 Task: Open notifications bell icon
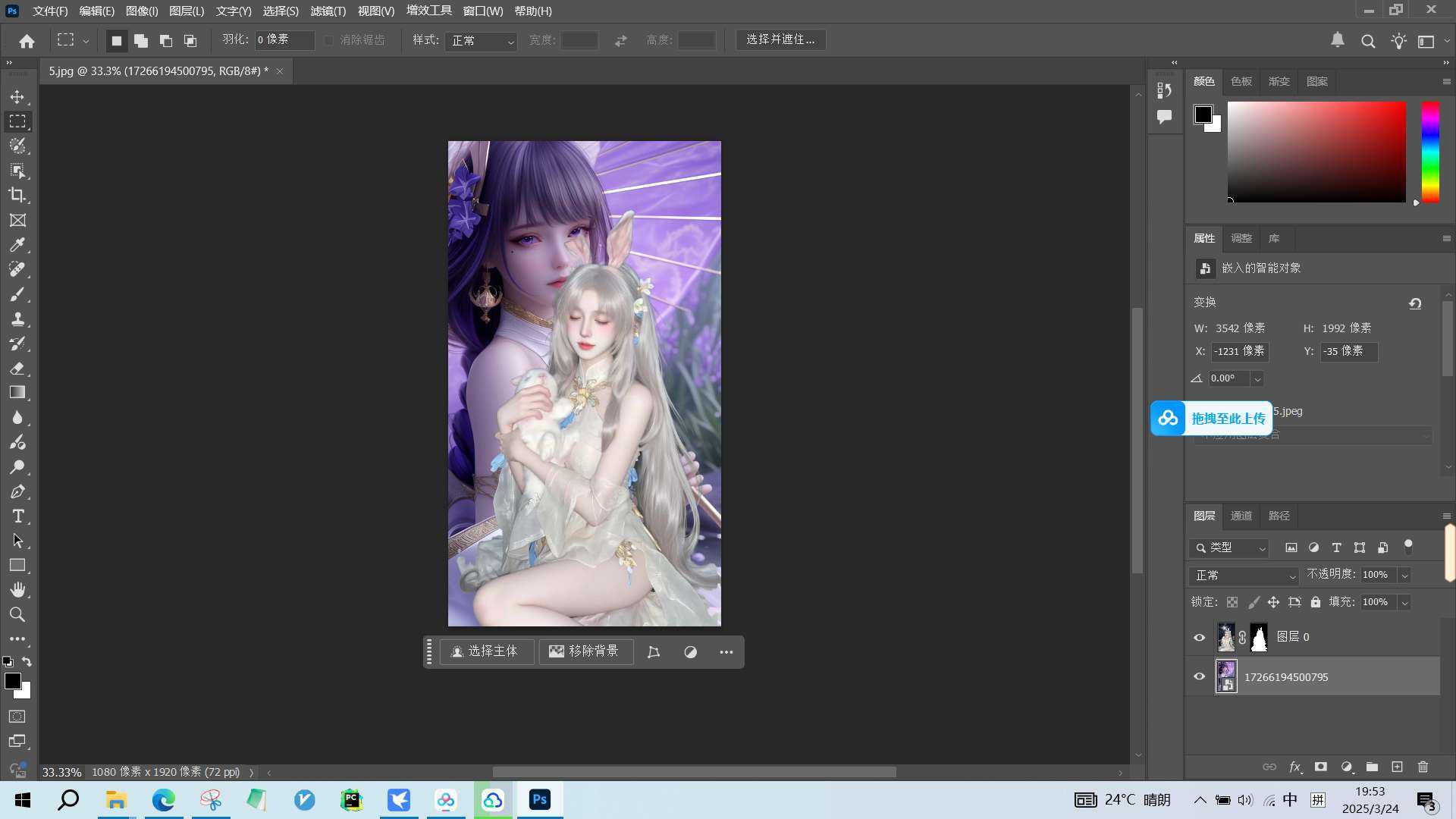[x=1338, y=40]
